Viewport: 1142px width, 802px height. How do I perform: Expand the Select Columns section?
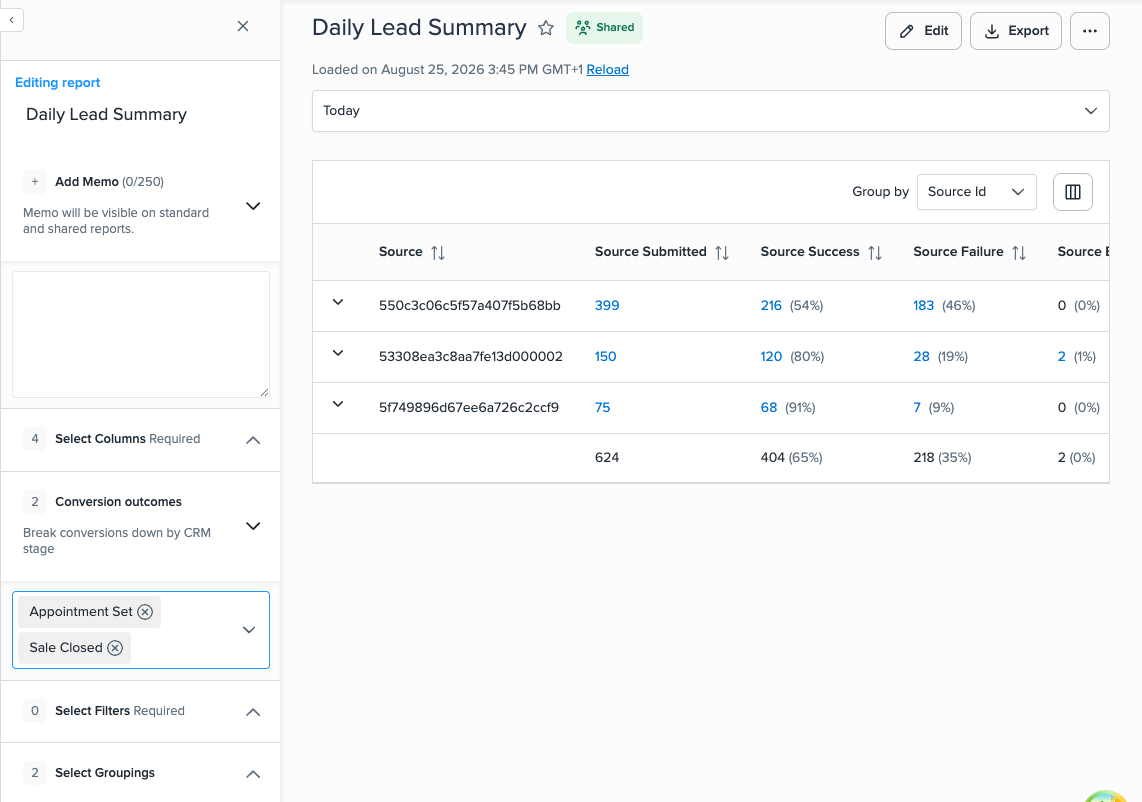tap(253, 440)
